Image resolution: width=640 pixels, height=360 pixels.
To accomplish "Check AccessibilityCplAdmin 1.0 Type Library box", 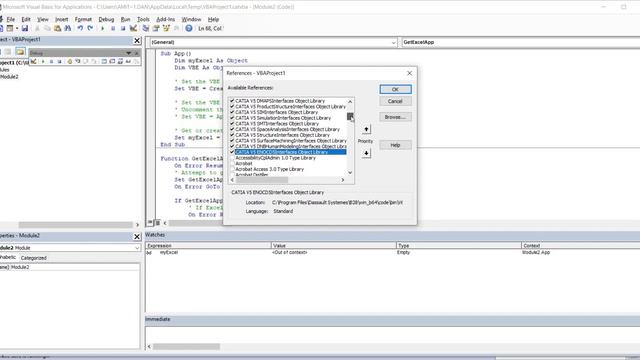I will coord(232,158).
